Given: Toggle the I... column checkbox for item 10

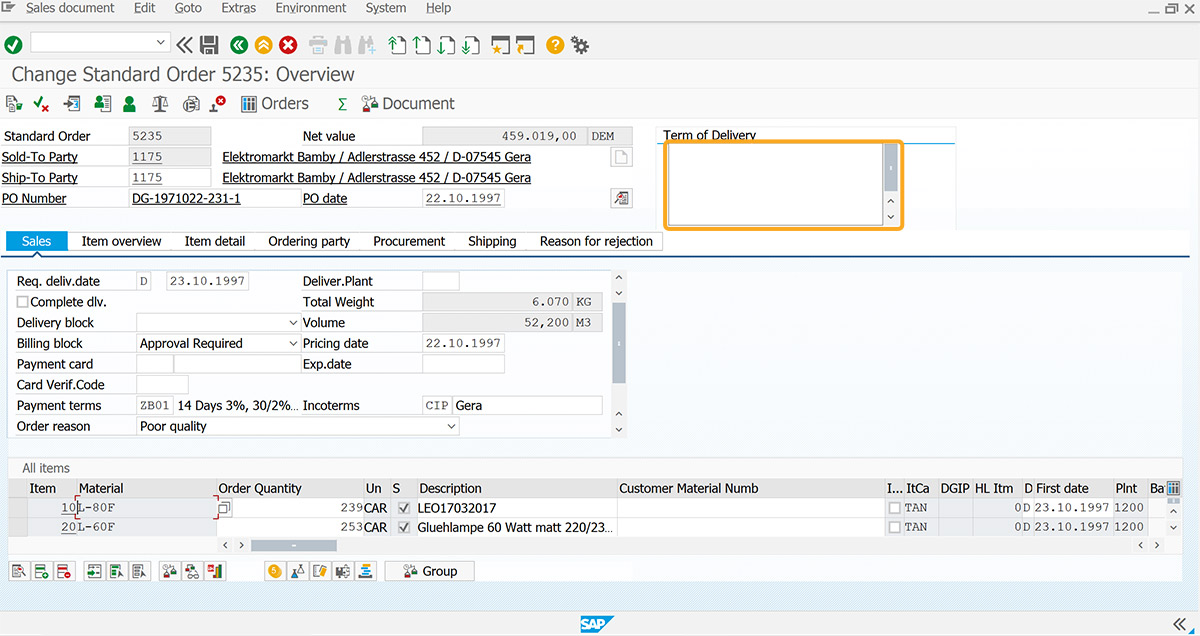Looking at the screenshot, I should tap(894, 508).
